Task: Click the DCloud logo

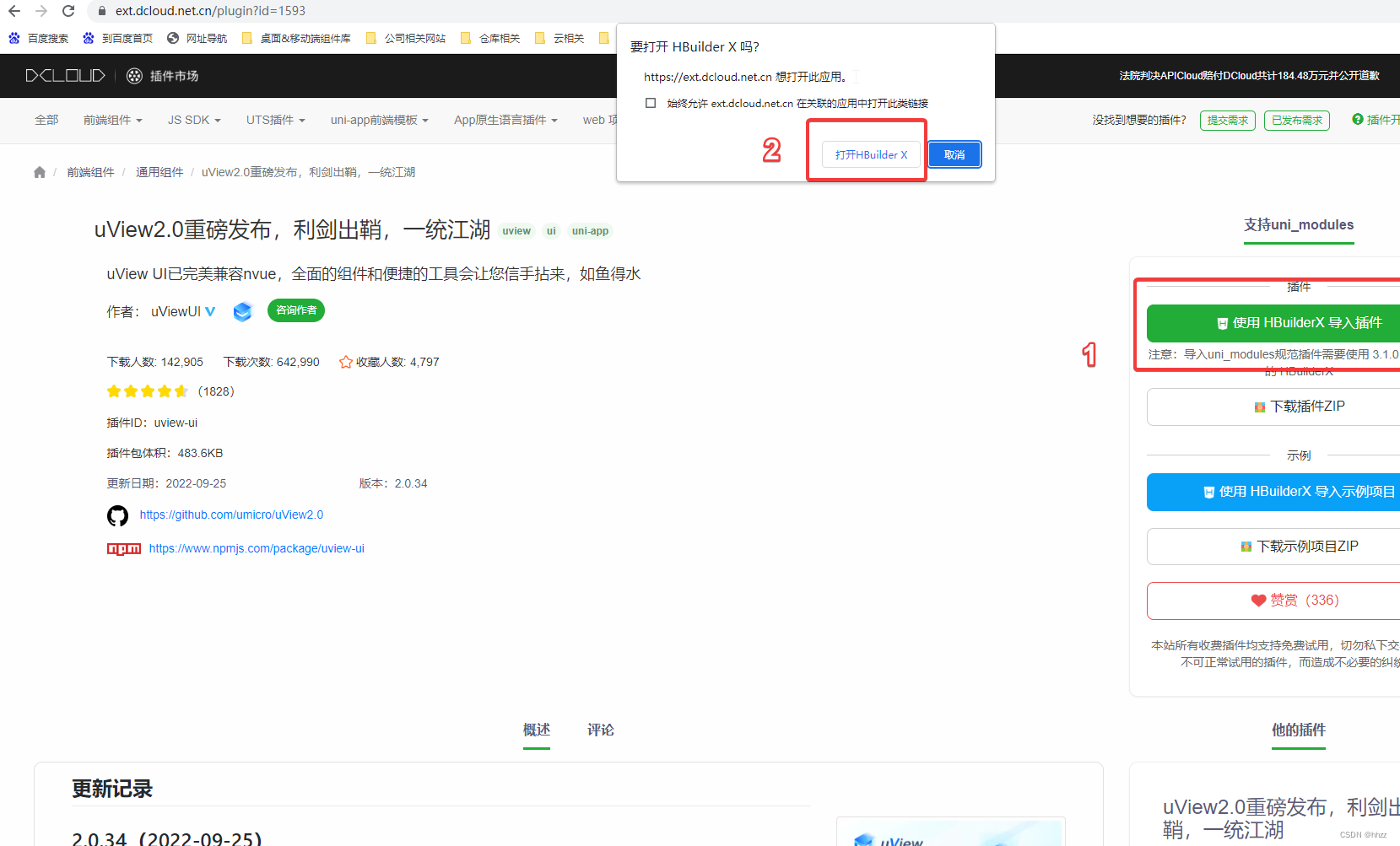Action: coord(65,76)
